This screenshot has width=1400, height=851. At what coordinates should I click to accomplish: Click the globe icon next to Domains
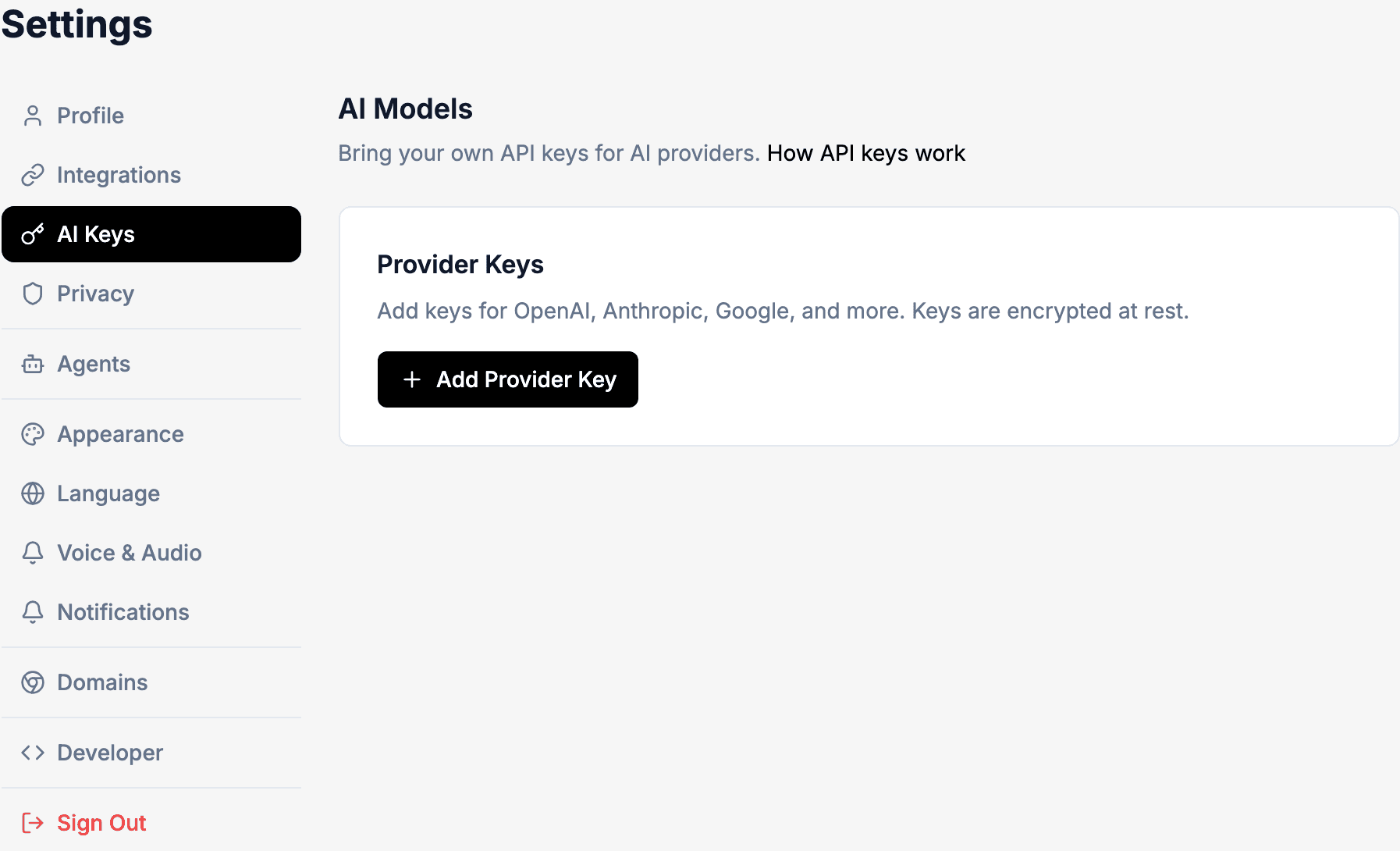33,682
